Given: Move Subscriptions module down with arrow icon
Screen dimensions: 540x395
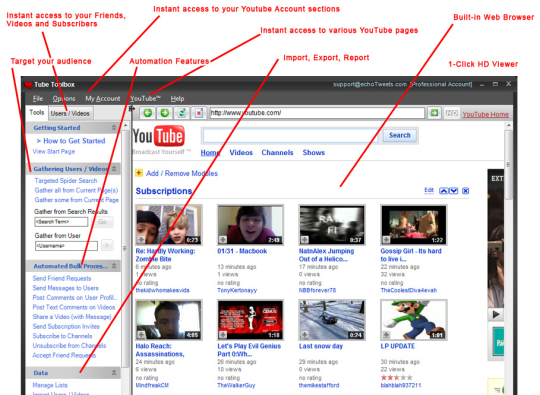Looking at the screenshot, I should (x=453, y=191).
